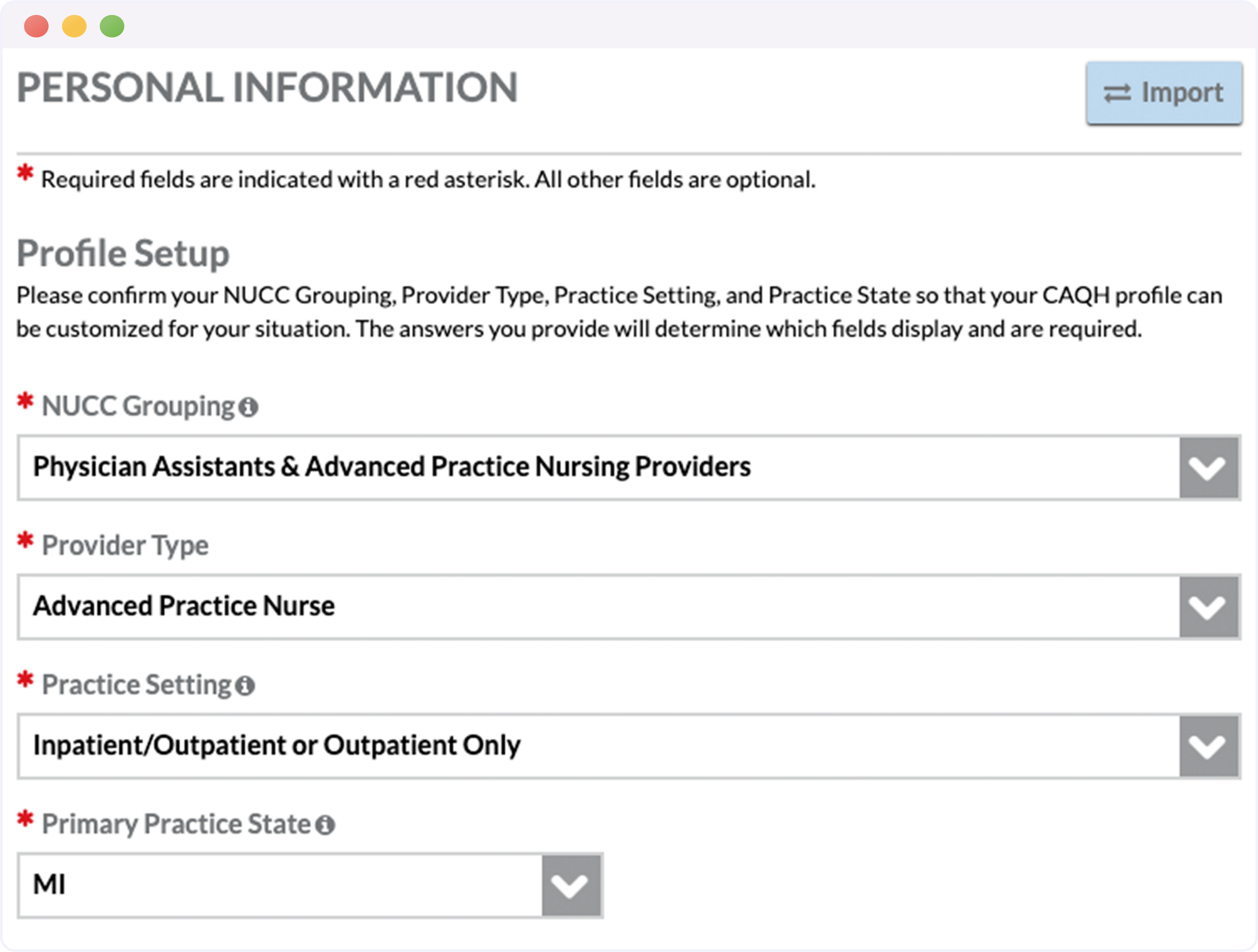Click the green maximize window circle
The width and height of the screenshot is (1258, 952).
coord(112,26)
